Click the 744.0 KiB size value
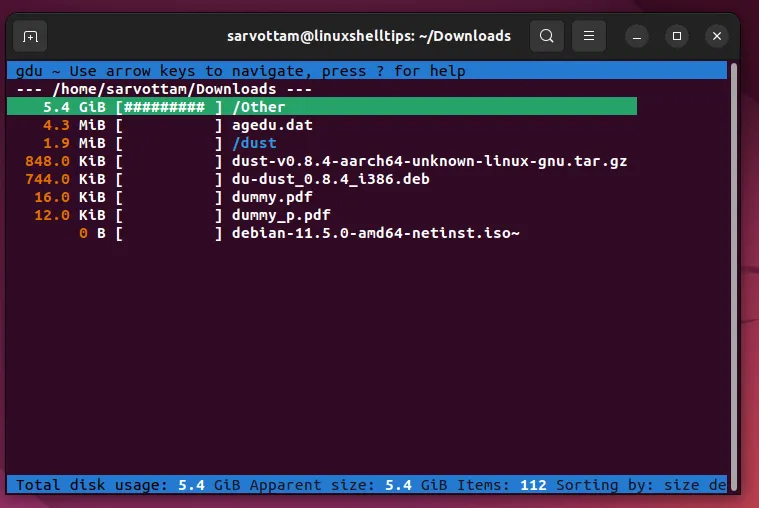The height and width of the screenshot is (508, 759). point(65,179)
